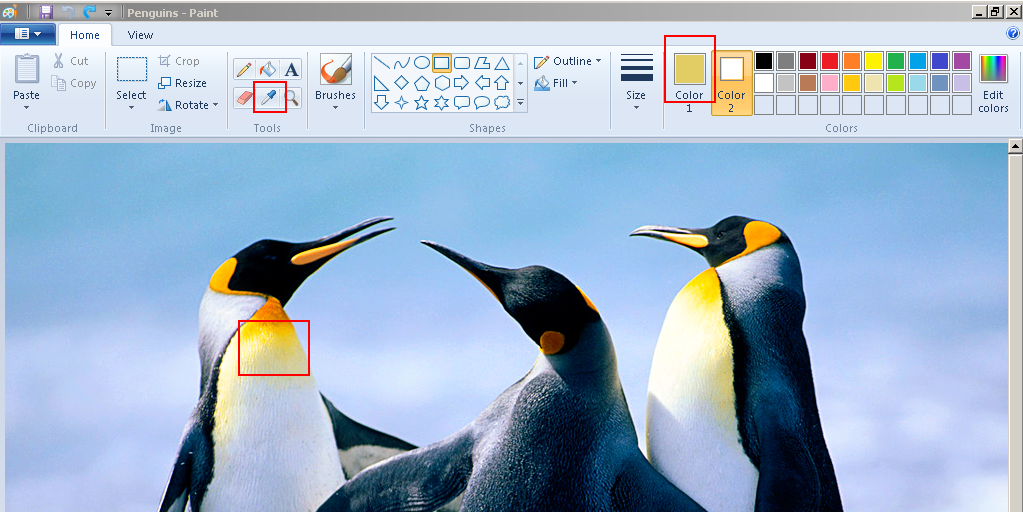Click the canvas scrollbar up arrow
The width and height of the screenshot is (1023, 512).
pos(1015,147)
